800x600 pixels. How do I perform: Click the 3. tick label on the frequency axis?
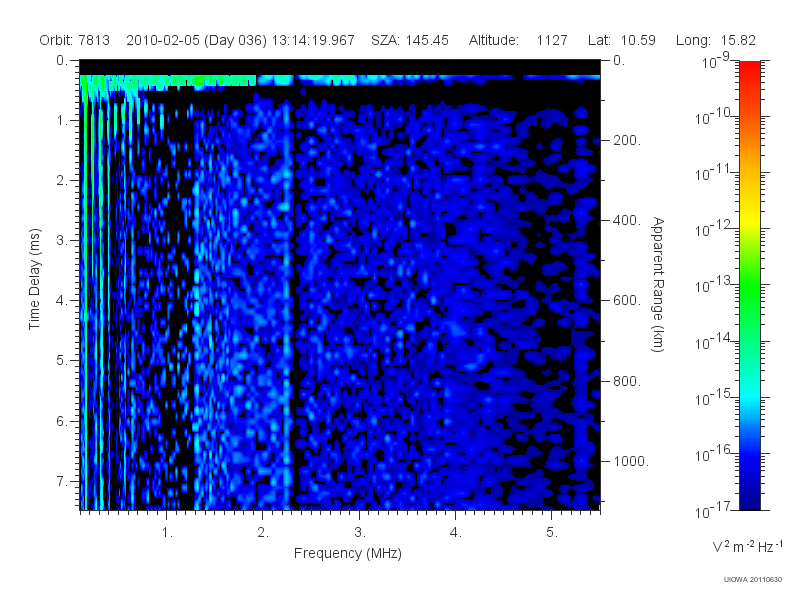[360, 533]
